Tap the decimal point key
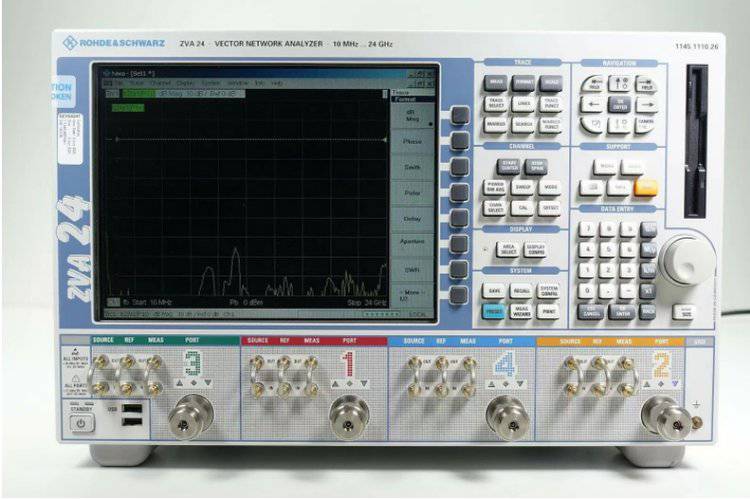The image size is (750, 499). [x=608, y=291]
